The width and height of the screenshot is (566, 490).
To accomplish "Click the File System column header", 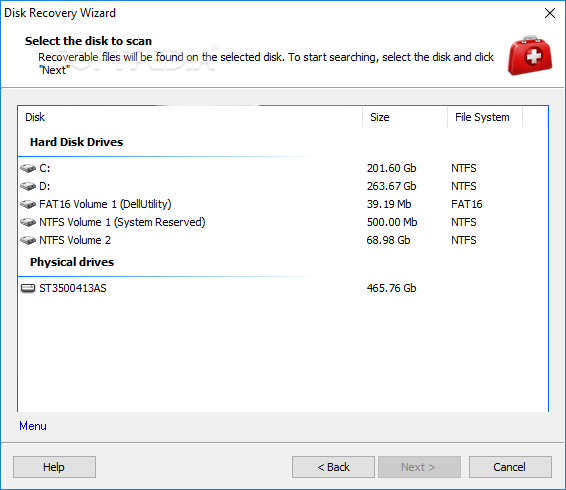I will 485,117.
